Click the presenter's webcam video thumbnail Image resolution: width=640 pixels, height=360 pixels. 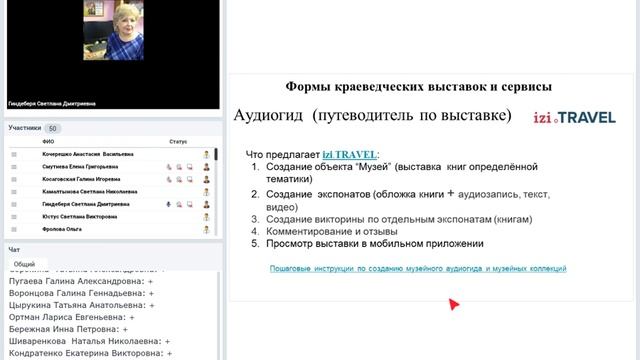(x=113, y=30)
